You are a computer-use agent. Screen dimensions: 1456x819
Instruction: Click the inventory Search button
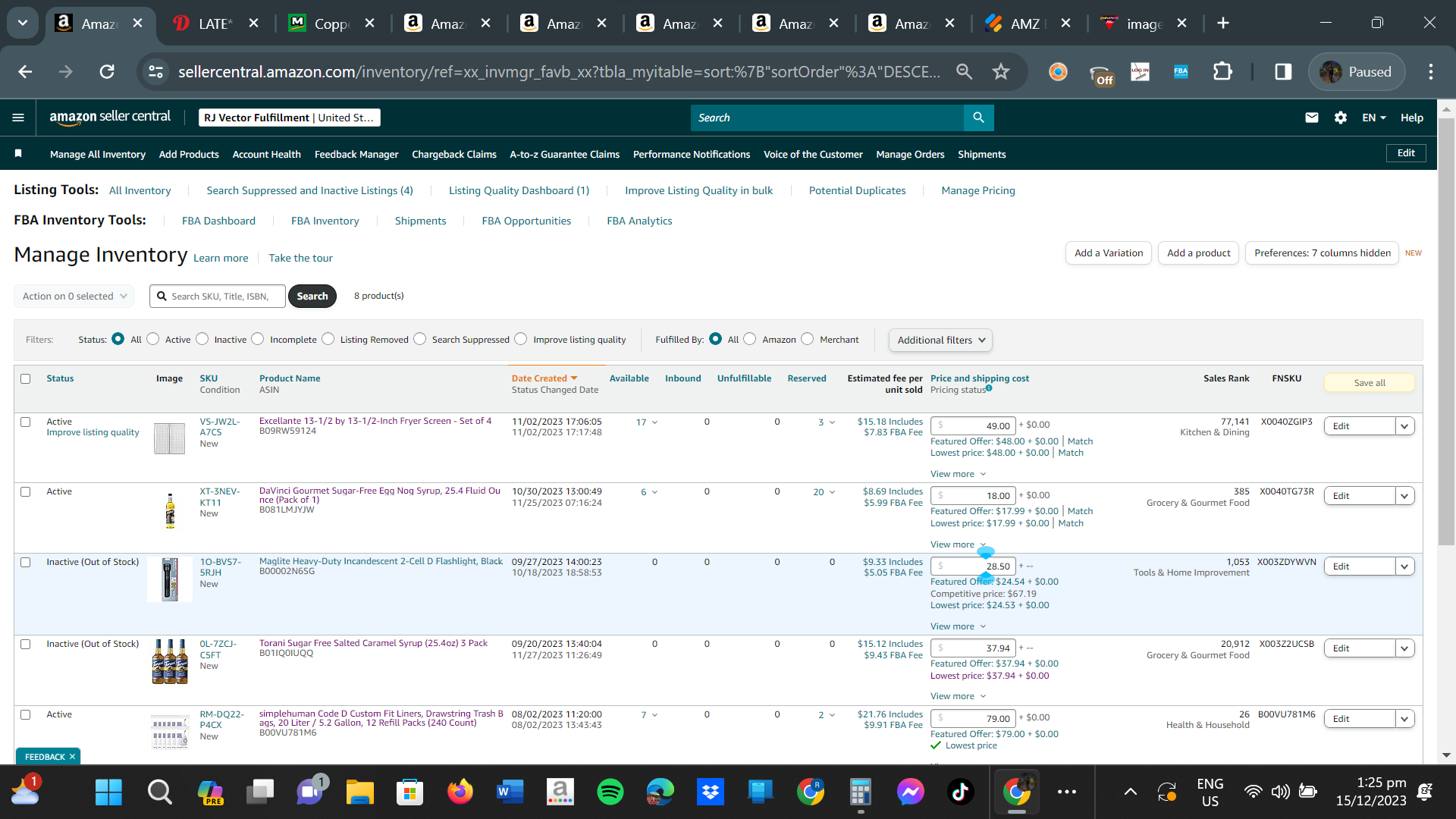[312, 296]
